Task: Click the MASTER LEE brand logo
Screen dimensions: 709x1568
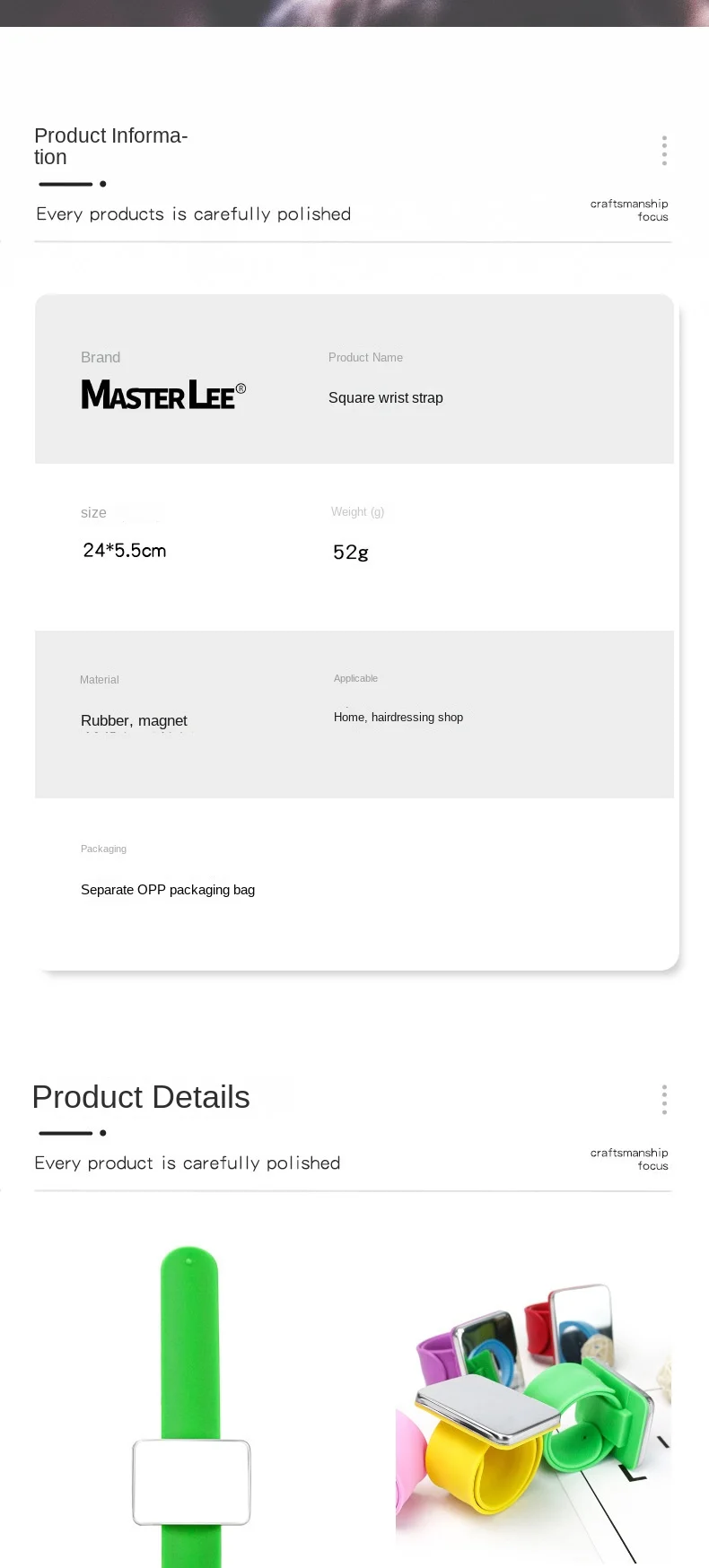Action: (163, 395)
